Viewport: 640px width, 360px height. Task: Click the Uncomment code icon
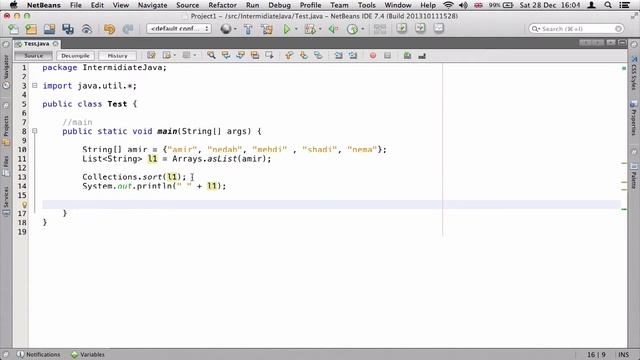(x=422, y=56)
